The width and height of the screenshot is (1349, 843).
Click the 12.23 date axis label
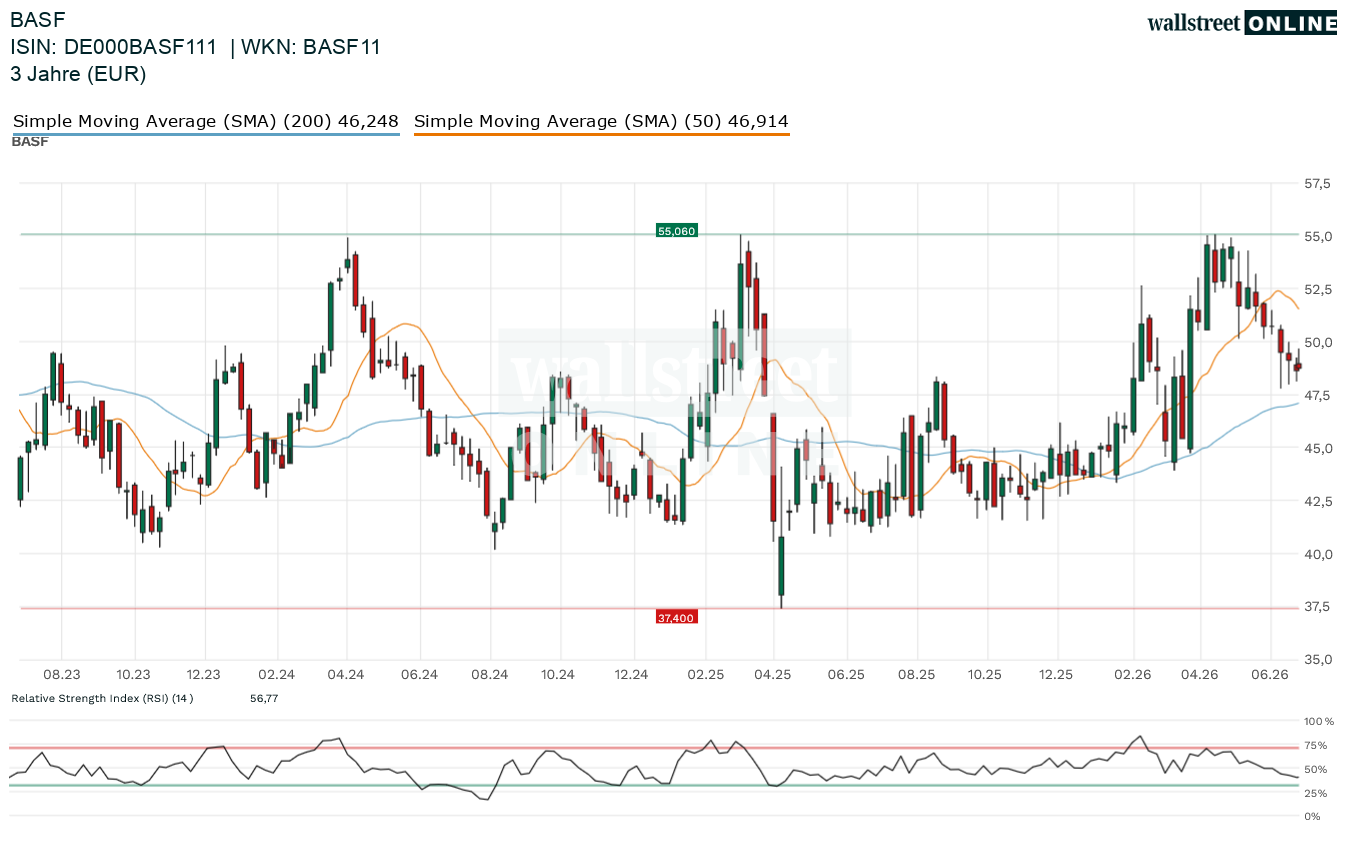(203, 675)
